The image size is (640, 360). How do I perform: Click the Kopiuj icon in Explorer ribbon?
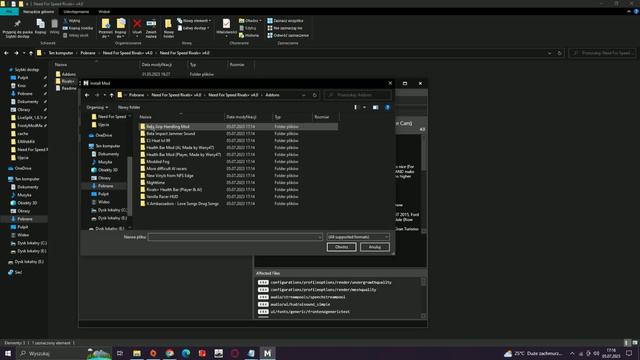click(40, 24)
